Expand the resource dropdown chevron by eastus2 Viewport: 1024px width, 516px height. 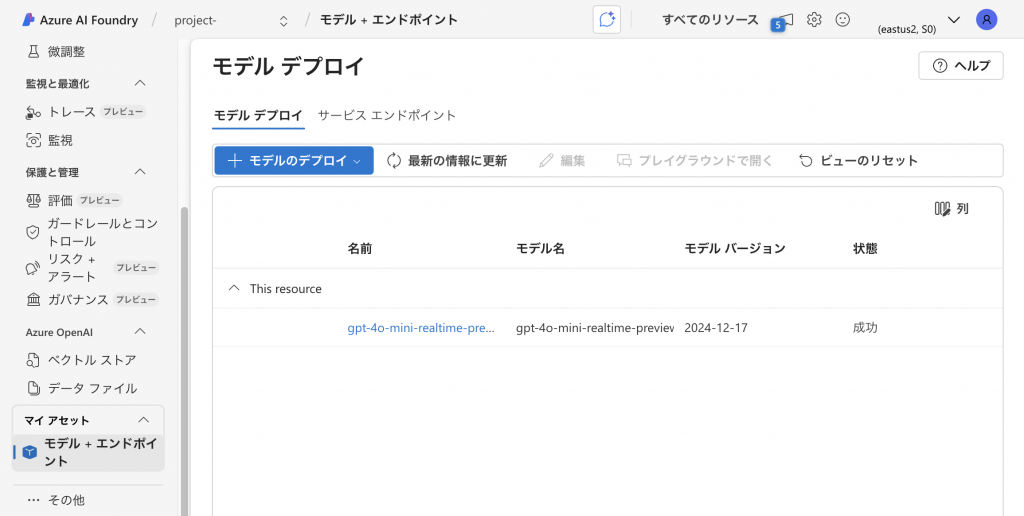(x=953, y=20)
